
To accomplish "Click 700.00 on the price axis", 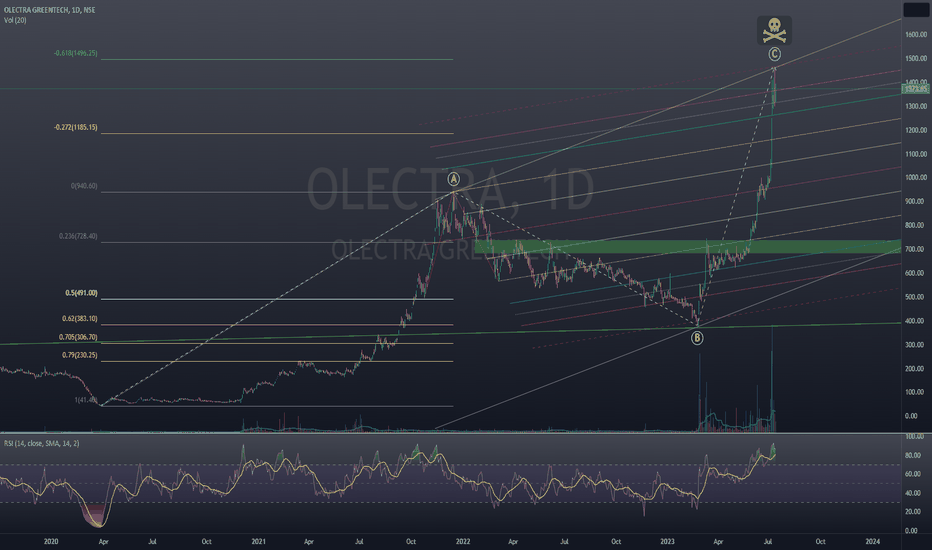I will [916, 249].
